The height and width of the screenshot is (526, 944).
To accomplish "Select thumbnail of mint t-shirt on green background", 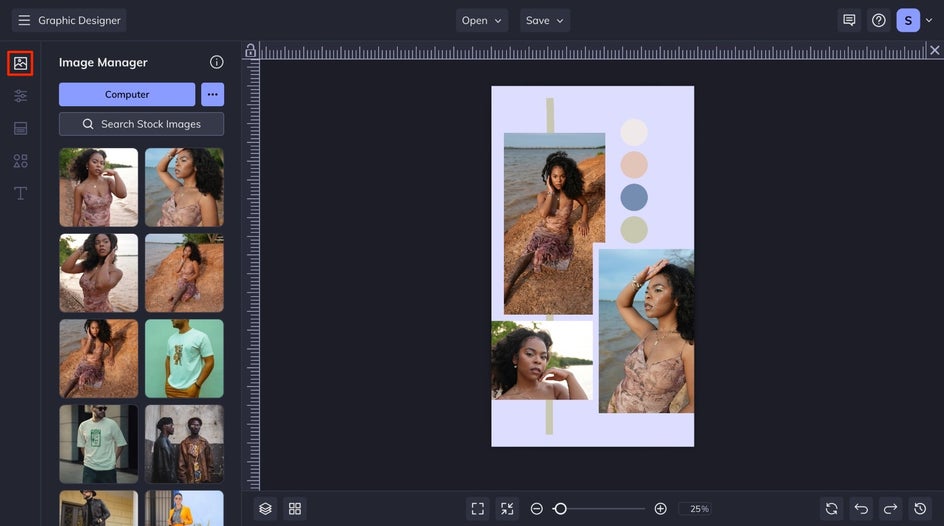I will point(184,359).
